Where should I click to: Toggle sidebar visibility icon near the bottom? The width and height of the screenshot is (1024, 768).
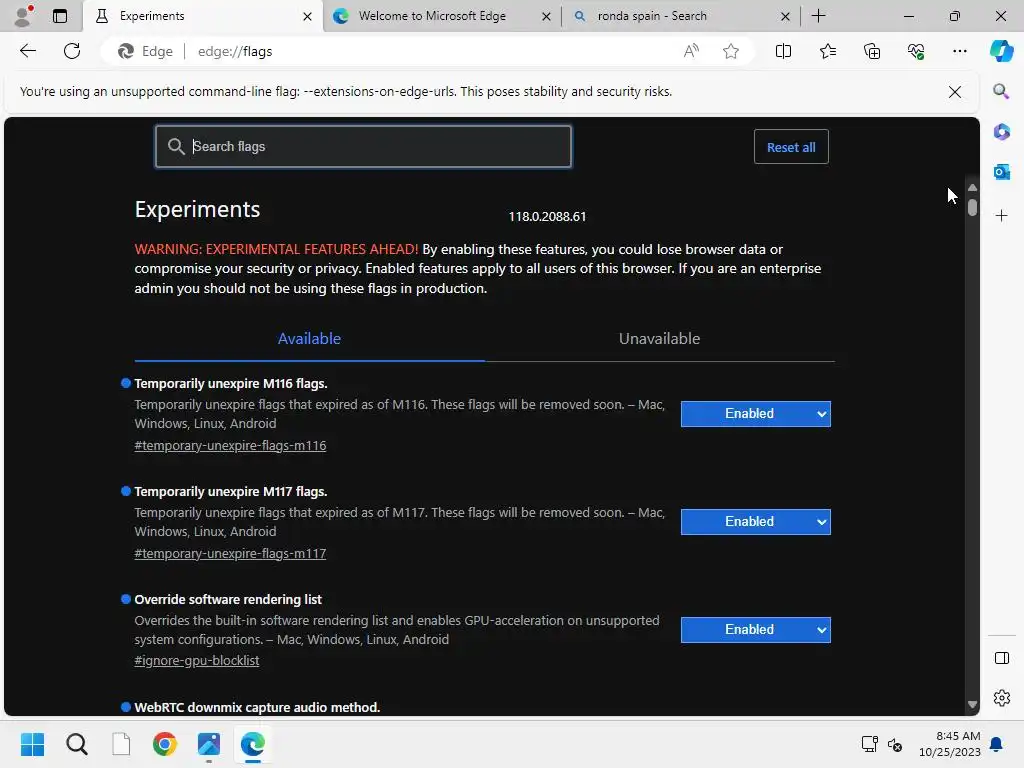pyautogui.click(x=1002, y=658)
